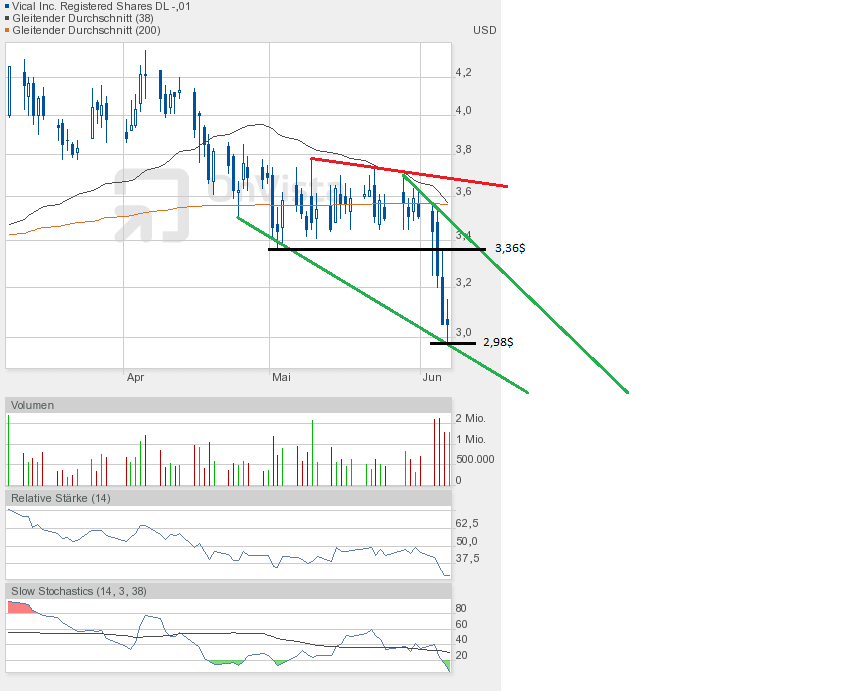Screen dimensions: 850x691
Task: Click the 4,2 price axis label
Action: coord(463,72)
